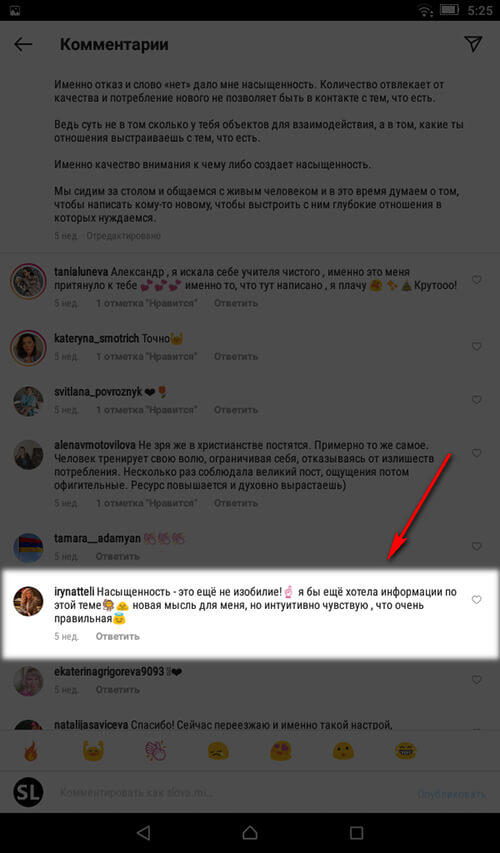This screenshot has width=500, height=853.
Task: Like the comment by tanialuneva
Action: [x=476, y=280]
